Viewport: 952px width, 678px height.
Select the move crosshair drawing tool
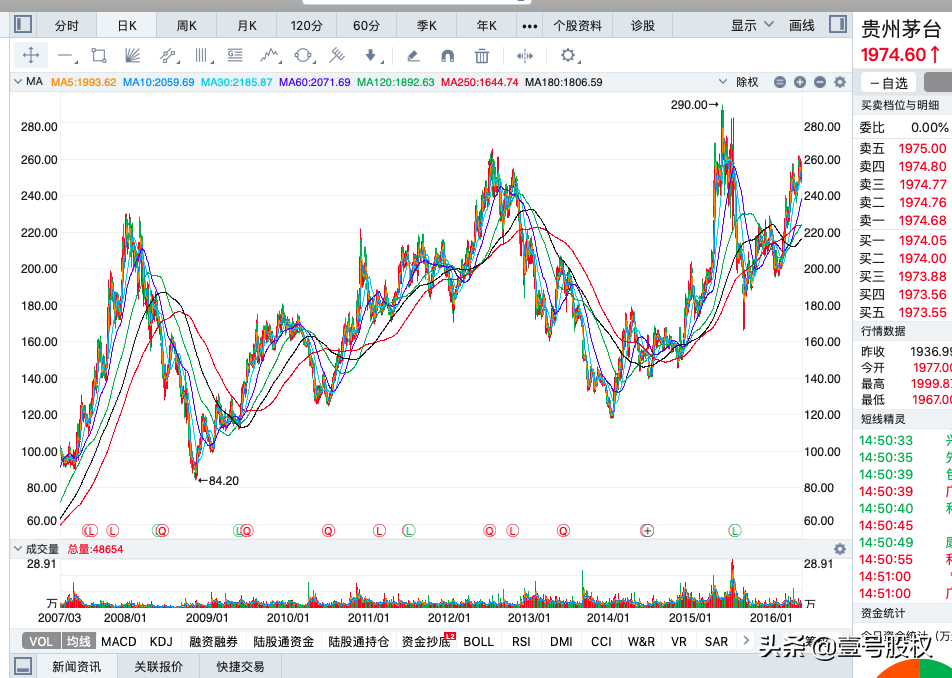(30, 56)
